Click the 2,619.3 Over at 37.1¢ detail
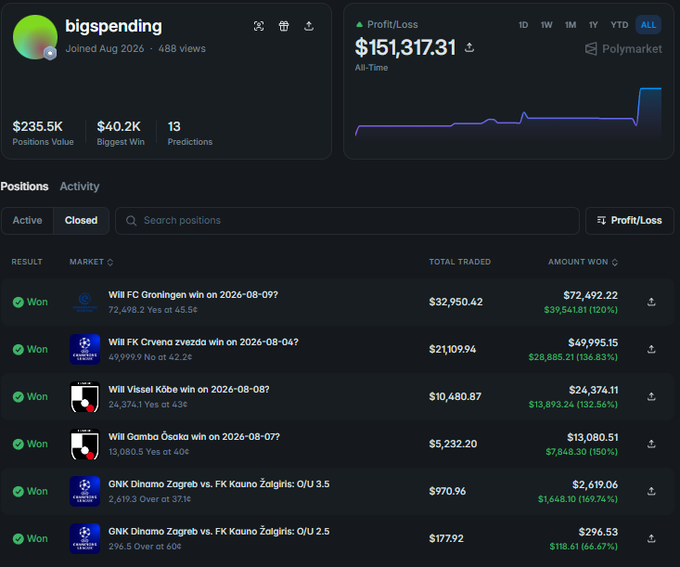 (150, 499)
